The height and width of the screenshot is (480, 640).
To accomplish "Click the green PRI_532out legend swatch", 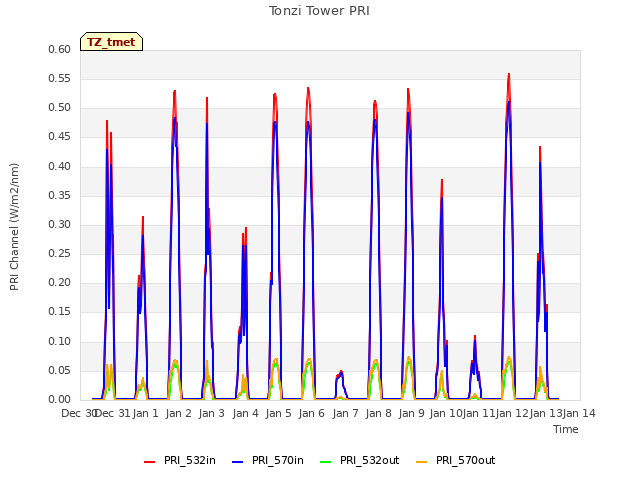I will coord(326,462).
